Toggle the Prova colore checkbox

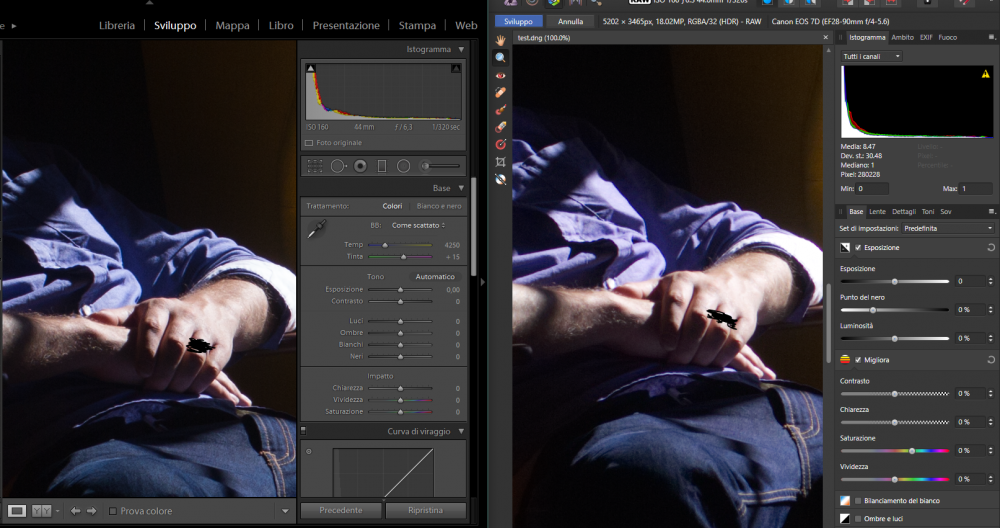point(112,511)
